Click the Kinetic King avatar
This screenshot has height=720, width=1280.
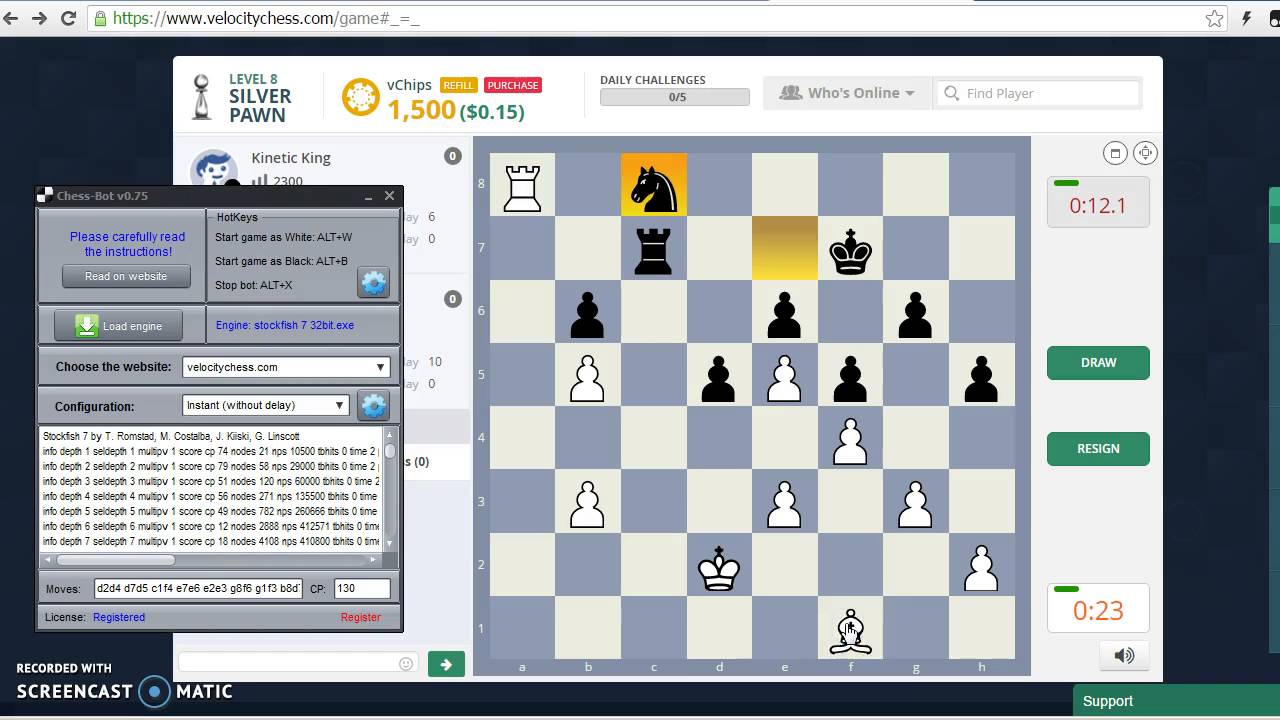[214, 170]
